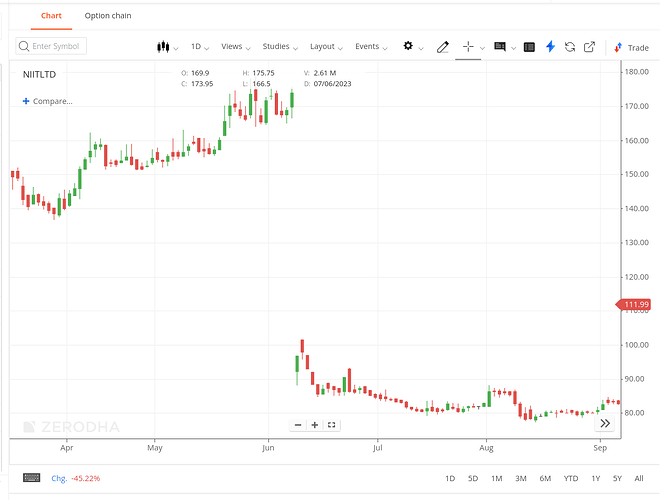Open the Studies dropdown
This screenshot has width=660, height=500.
point(280,47)
